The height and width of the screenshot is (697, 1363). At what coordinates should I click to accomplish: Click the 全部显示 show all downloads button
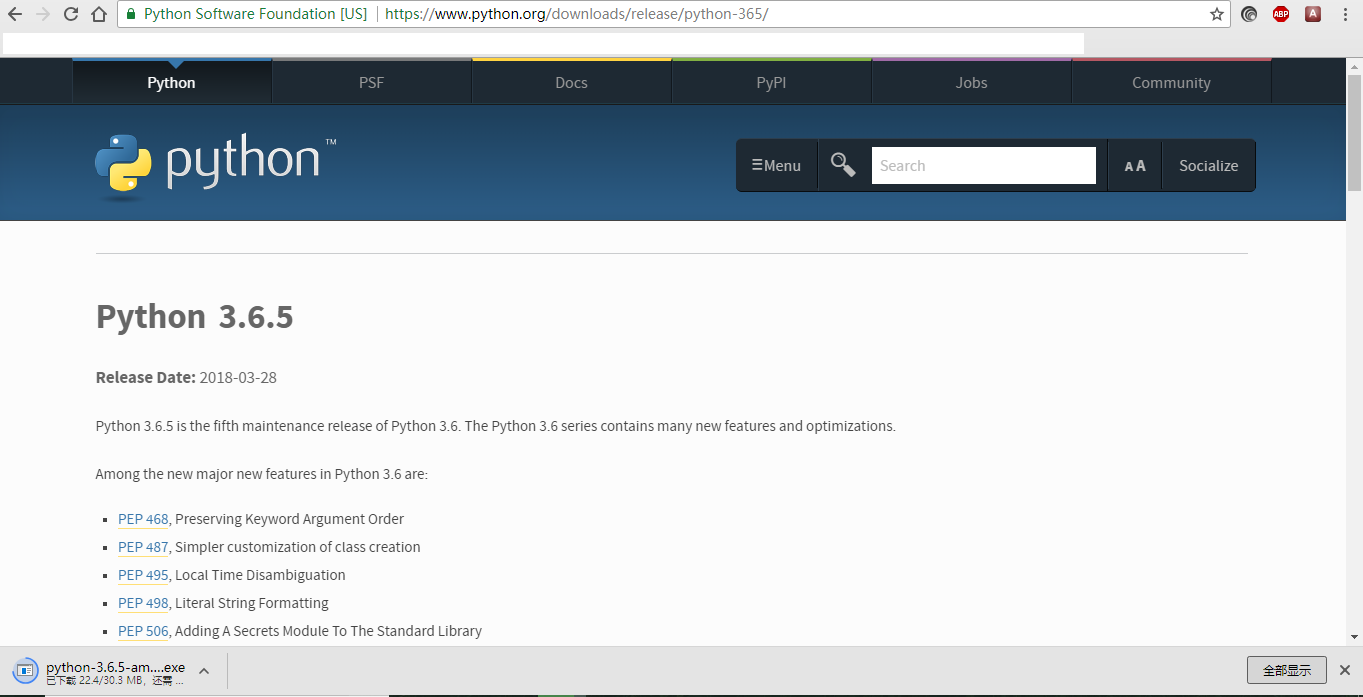(1286, 670)
